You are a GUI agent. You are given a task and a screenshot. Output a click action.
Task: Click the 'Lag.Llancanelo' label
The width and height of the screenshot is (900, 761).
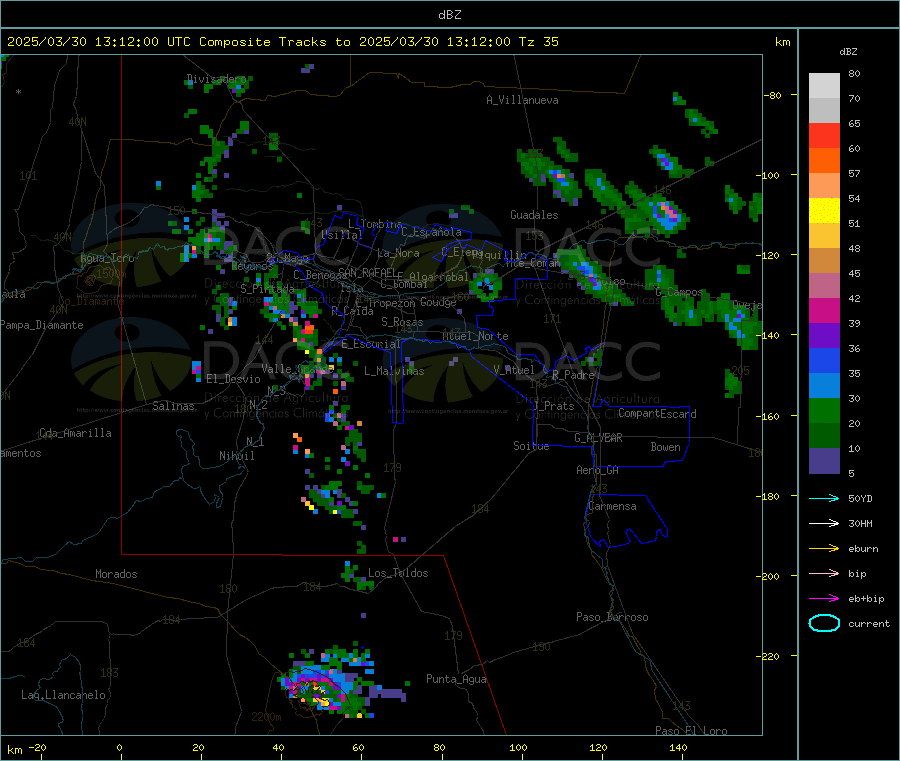point(64,695)
